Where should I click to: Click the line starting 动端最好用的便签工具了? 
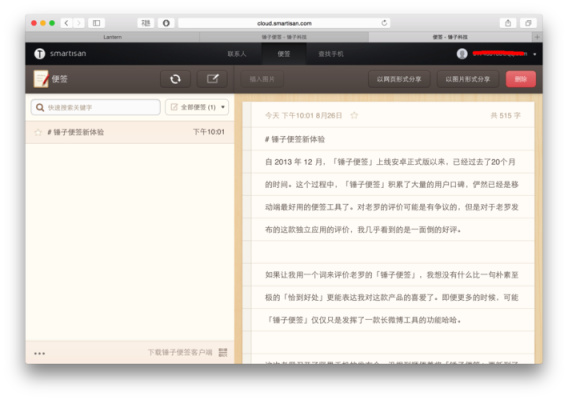click(392, 207)
